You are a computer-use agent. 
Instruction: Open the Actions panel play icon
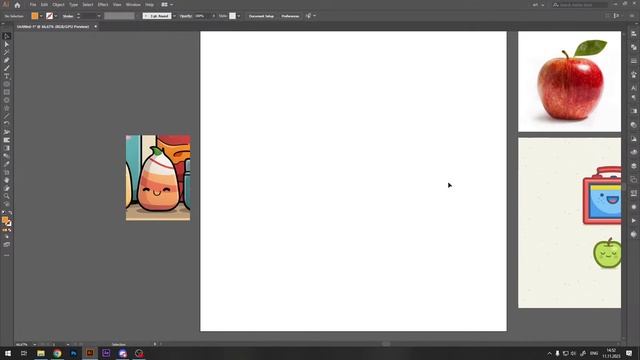click(633, 220)
